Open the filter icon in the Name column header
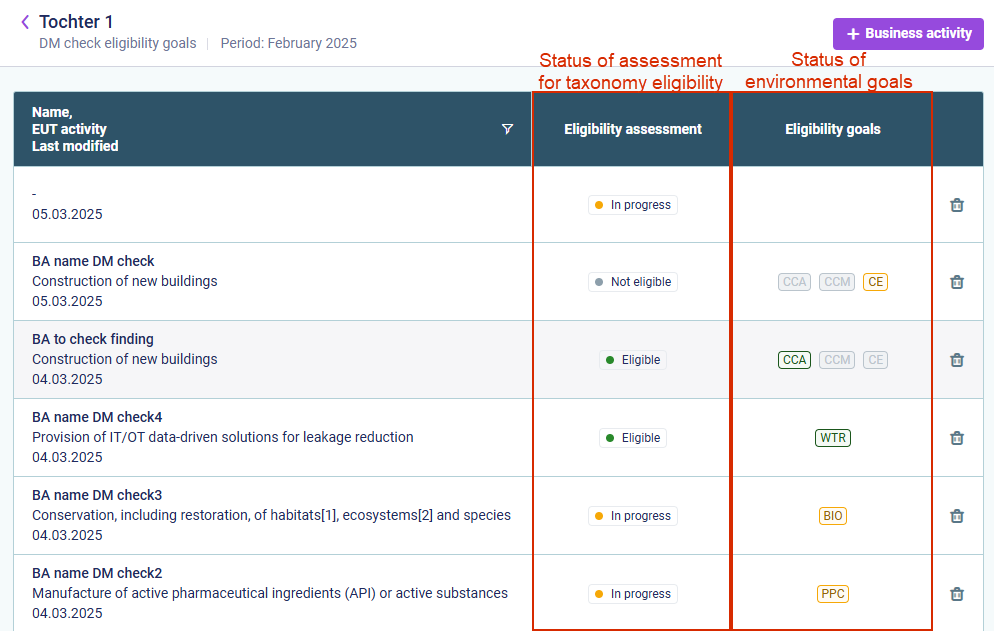994x631 pixels. 507,129
